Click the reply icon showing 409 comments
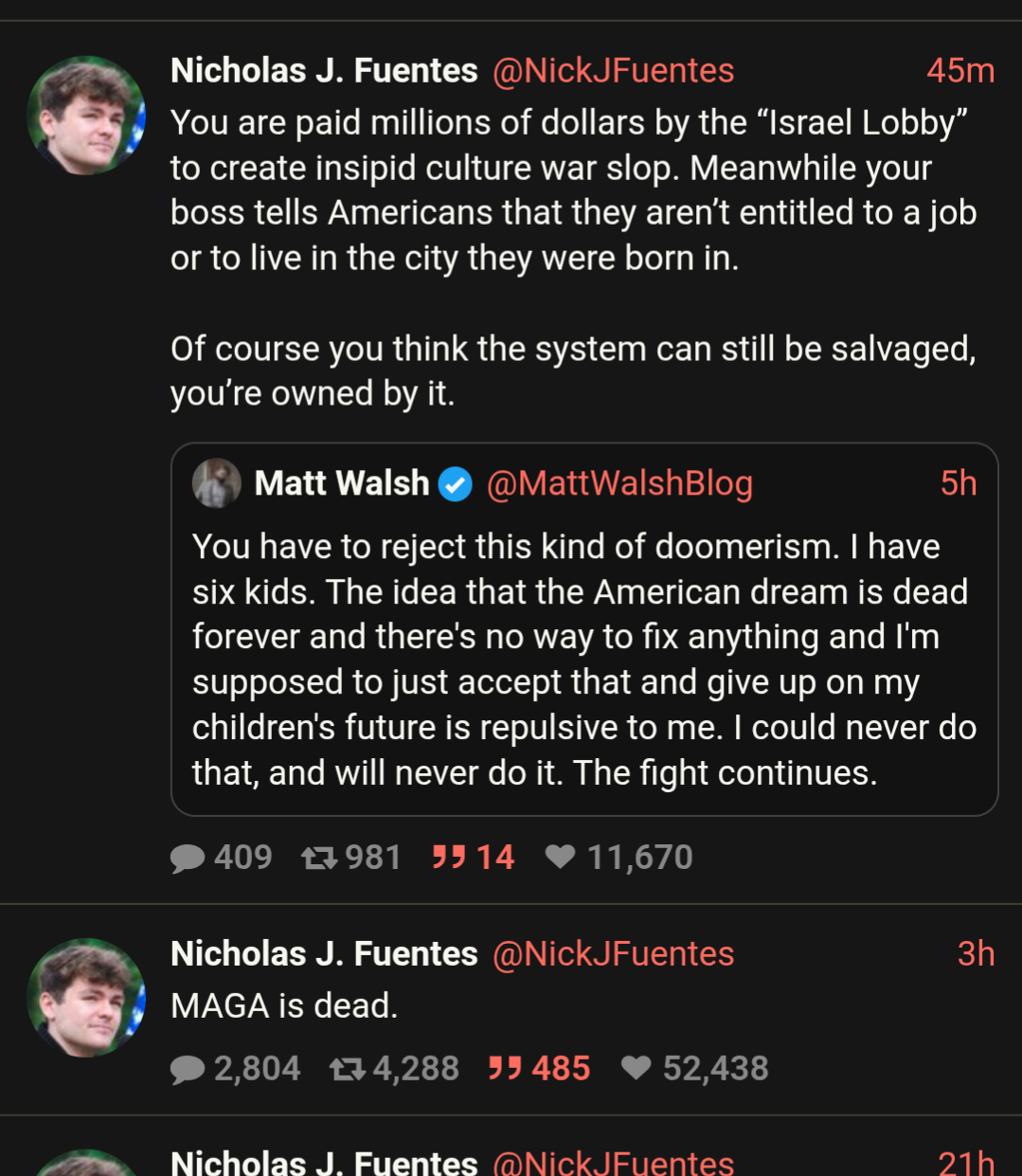The image size is (1022, 1176). tap(188, 858)
